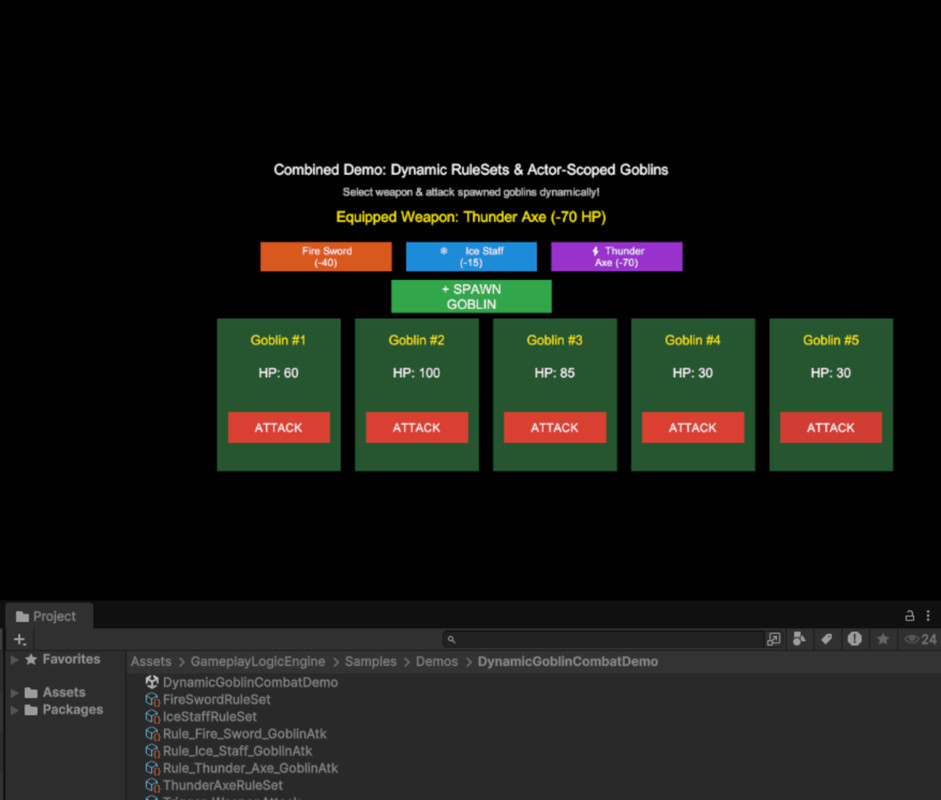The height and width of the screenshot is (800, 941).
Task: Select the FireSwordRuleSet asset
Action: pos(217,700)
